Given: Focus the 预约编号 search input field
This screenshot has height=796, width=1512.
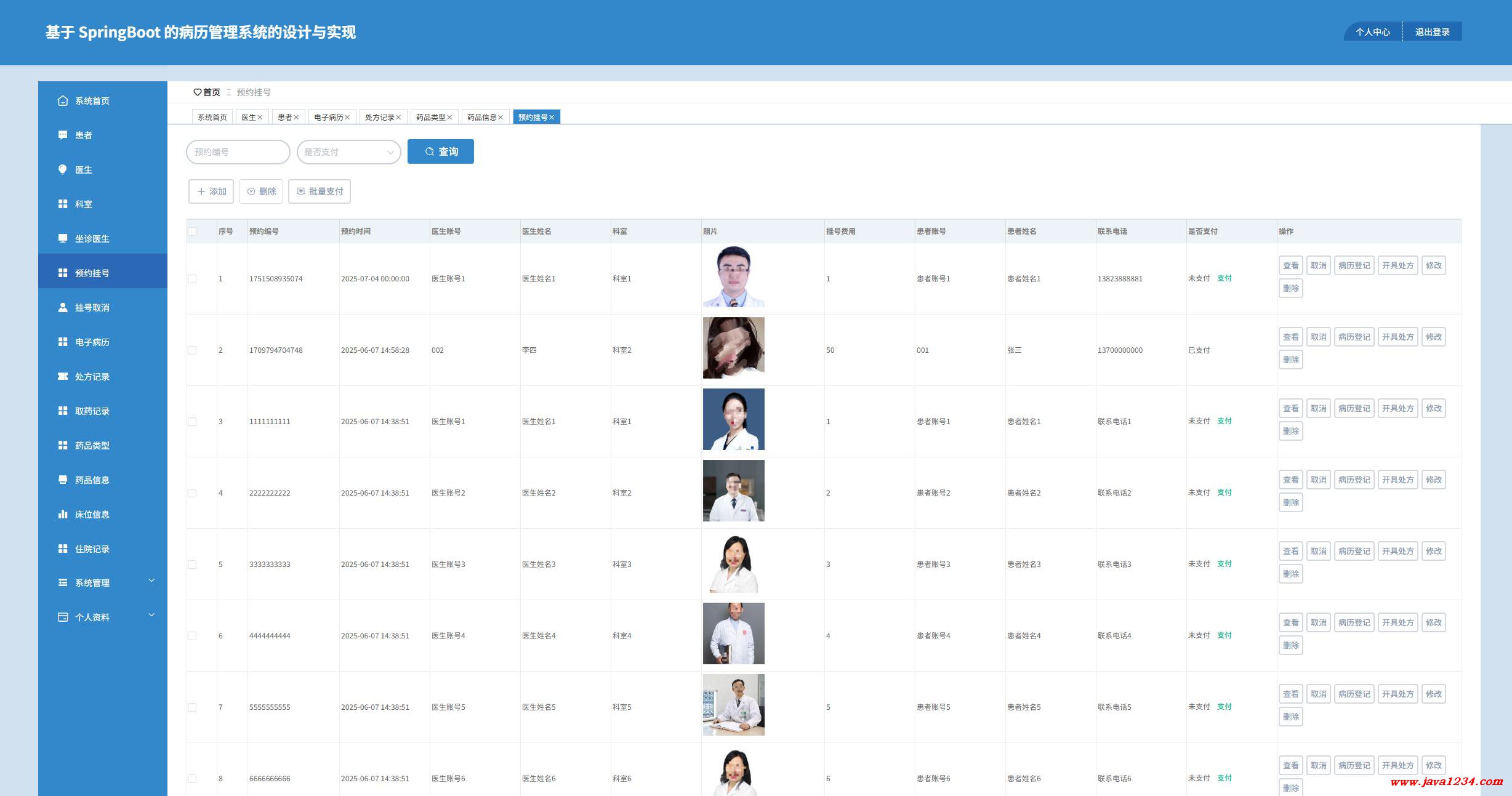Looking at the screenshot, I should pyautogui.click(x=238, y=152).
